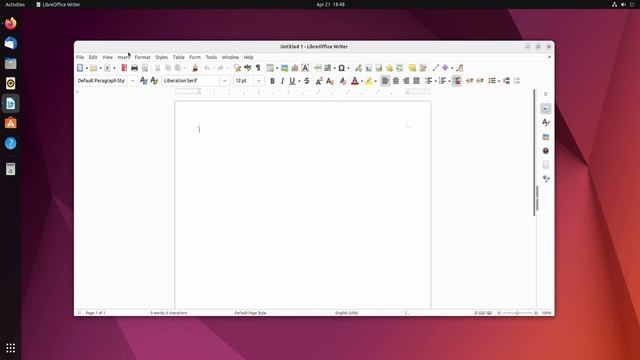Viewport: 640px width, 360px height.
Task: Open Find and Replace icon
Action: tap(238, 68)
